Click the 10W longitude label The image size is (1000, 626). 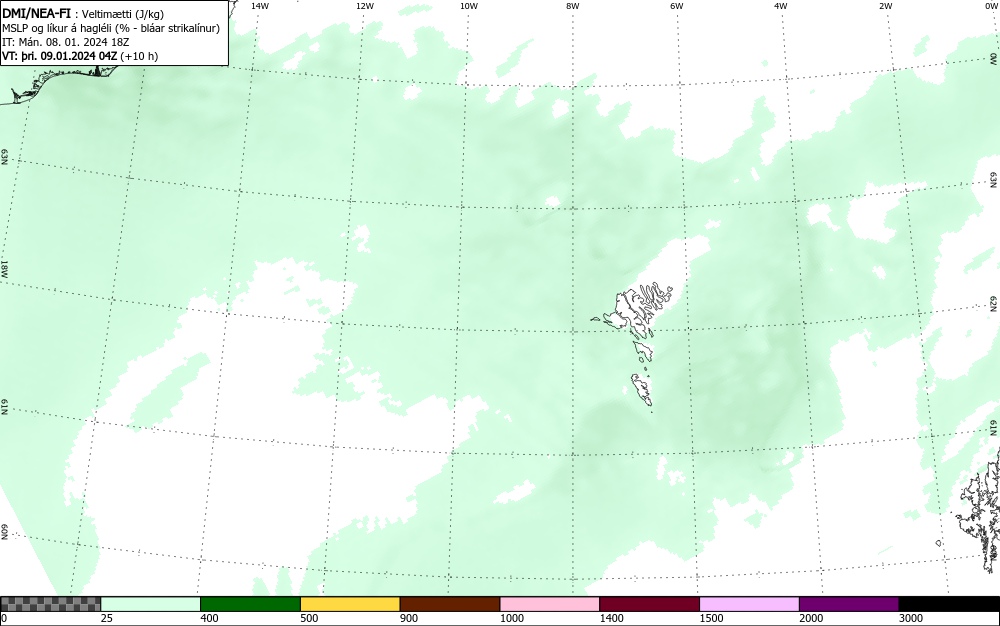469,6
